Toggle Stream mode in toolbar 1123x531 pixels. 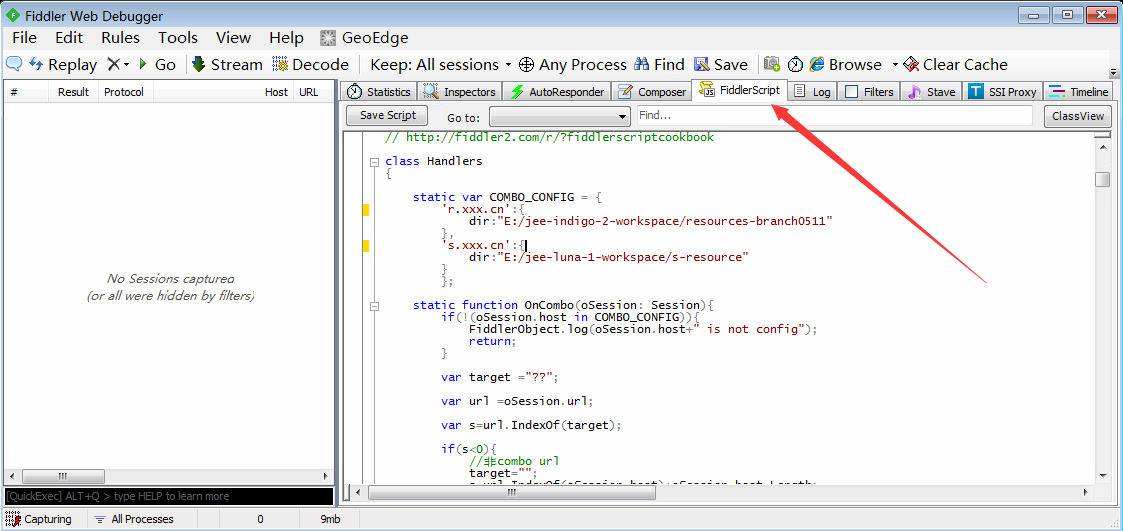click(x=227, y=64)
